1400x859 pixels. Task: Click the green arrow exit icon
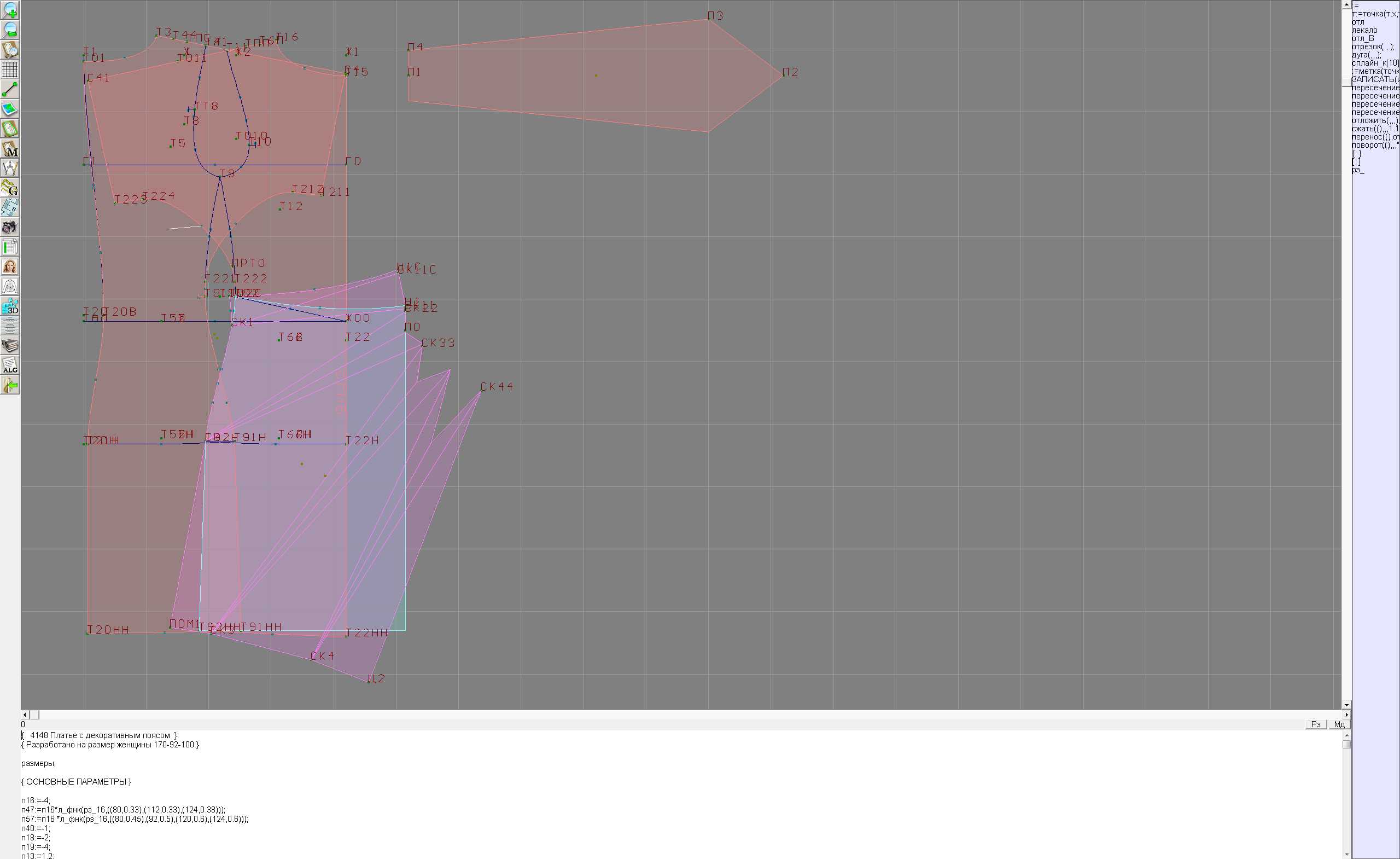[10, 385]
